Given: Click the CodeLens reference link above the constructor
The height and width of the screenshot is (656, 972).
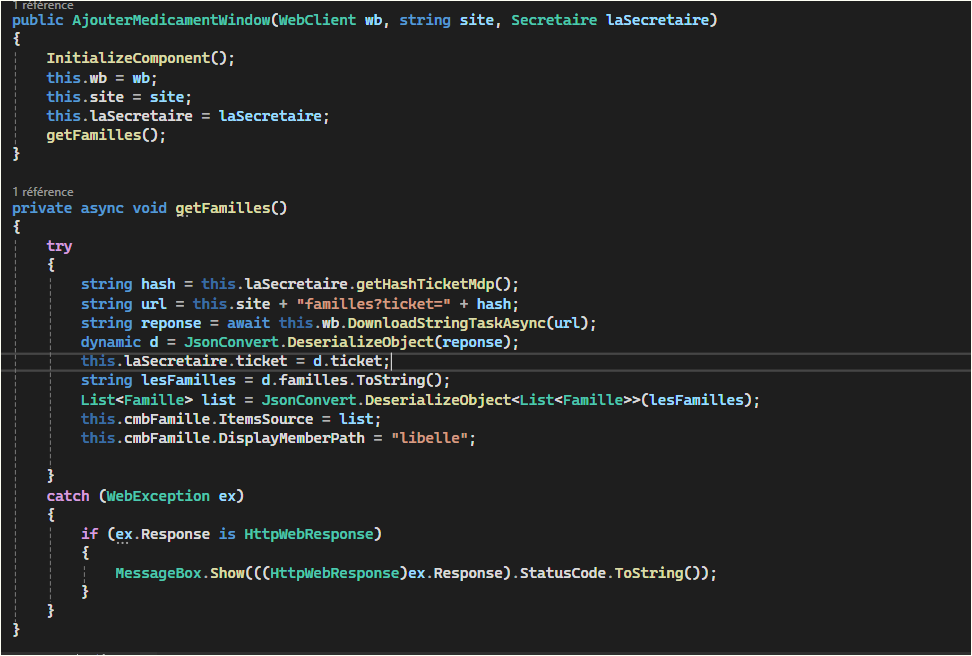Looking at the screenshot, I should pos(43,5).
